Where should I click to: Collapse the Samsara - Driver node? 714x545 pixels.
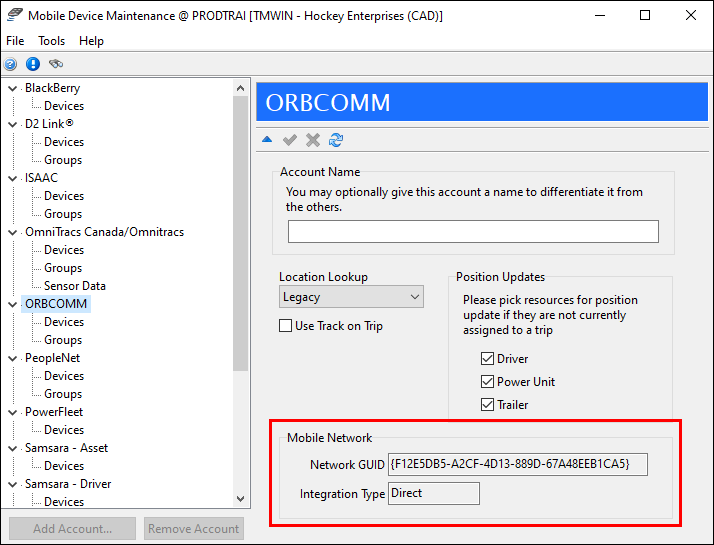[13, 484]
